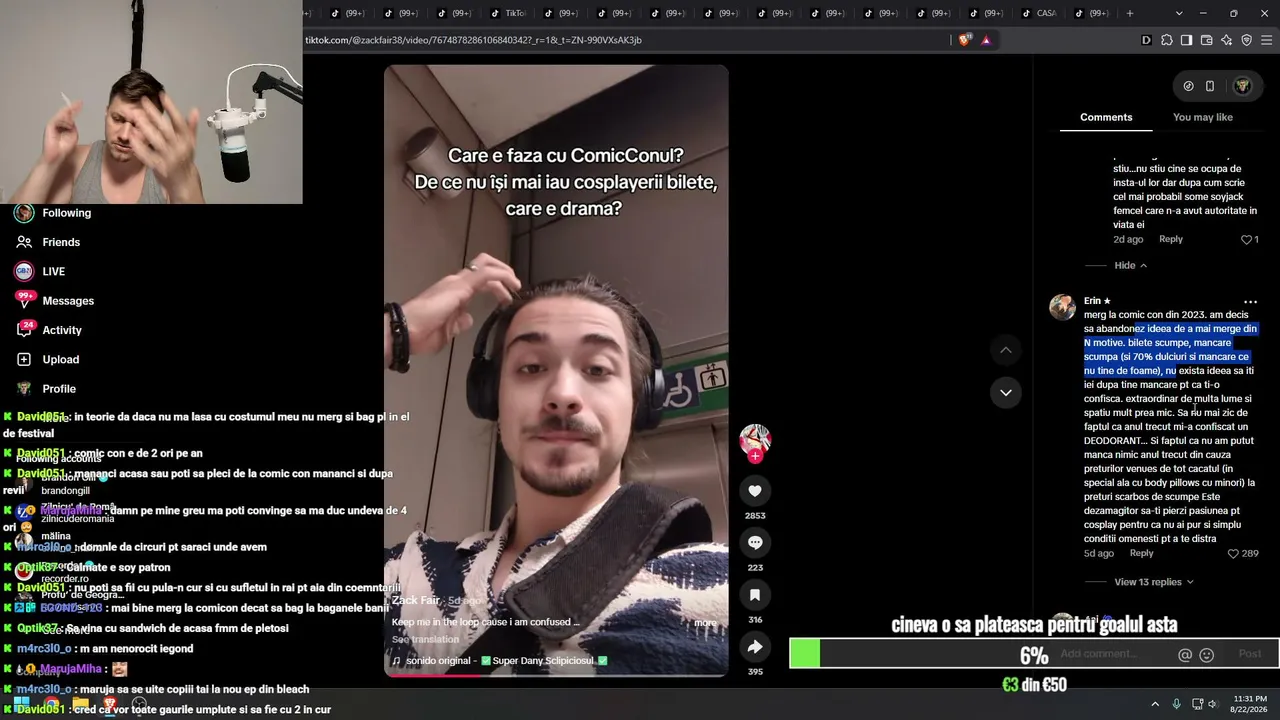Screen dimensions: 1280x720
Task: Open the Brave Wallet icon
Action: pos(1206,40)
